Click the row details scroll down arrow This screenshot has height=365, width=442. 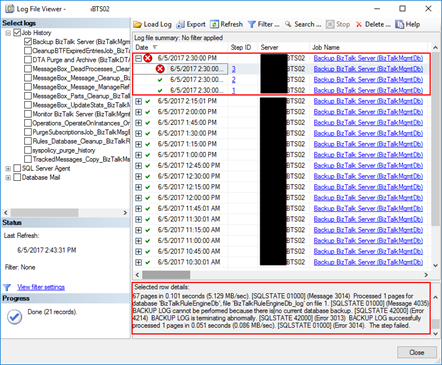pyautogui.click(x=435, y=333)
